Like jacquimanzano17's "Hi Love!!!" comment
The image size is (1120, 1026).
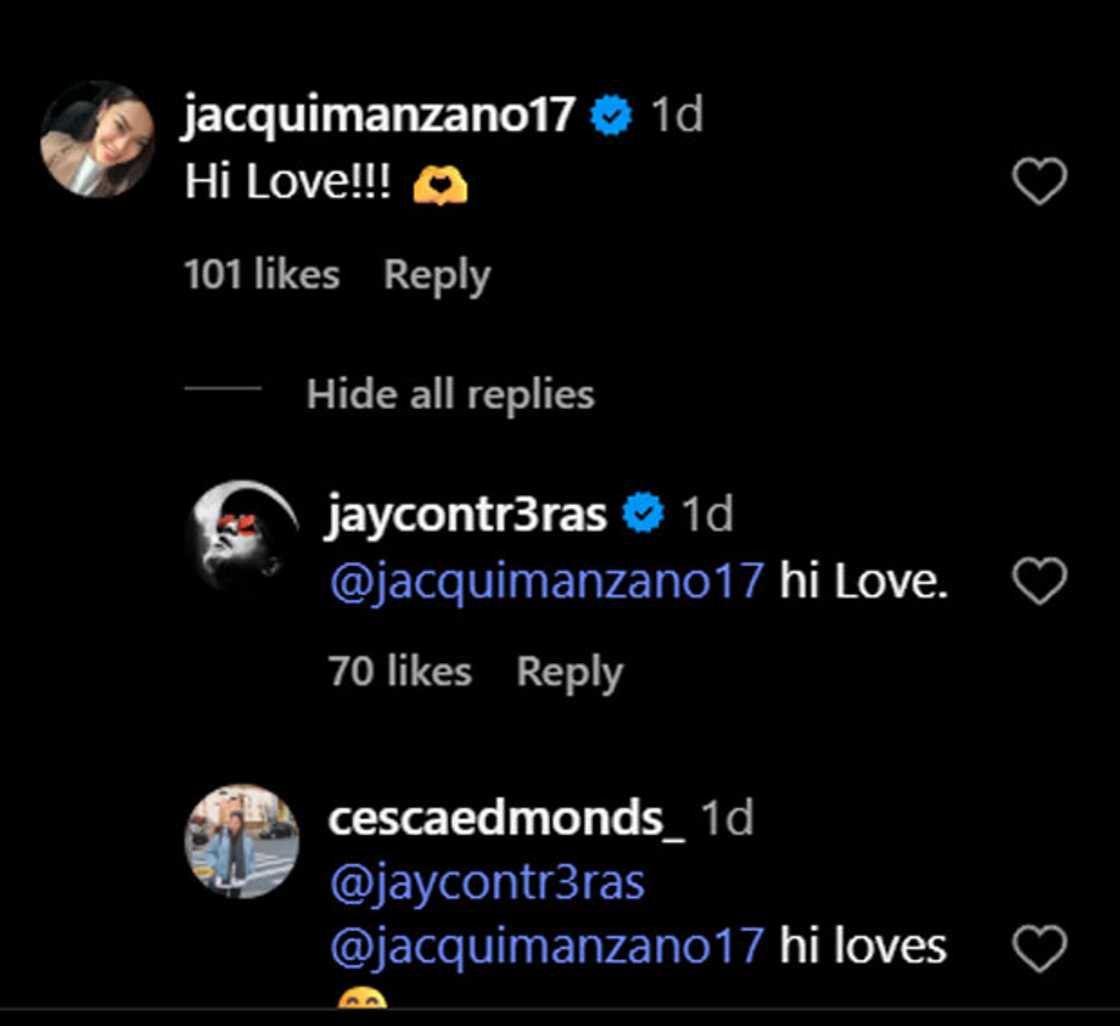(1039, 183)
